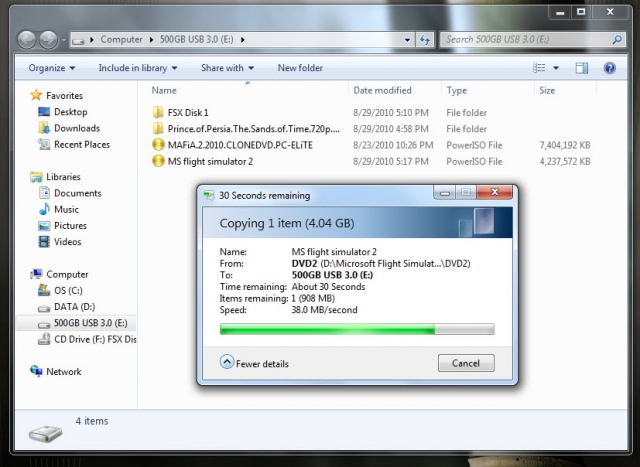Click file name 'MS flight simulator 2' in list

pyautogui.click(x=210, y=162)
